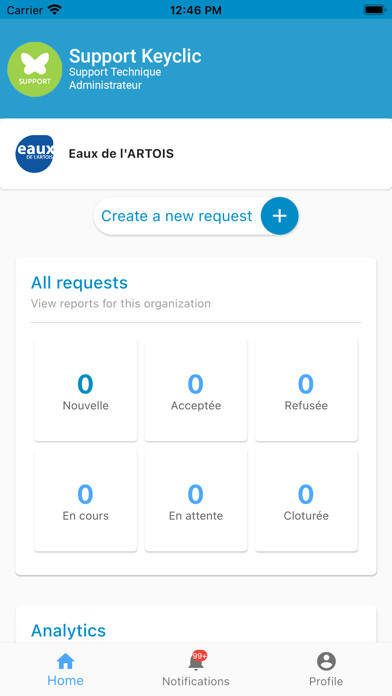Image resolution: width=392 pixels, height=696 pixels.
Task: Expand the Analytics section
Action: pyautogui.click(x=68, y=630)
